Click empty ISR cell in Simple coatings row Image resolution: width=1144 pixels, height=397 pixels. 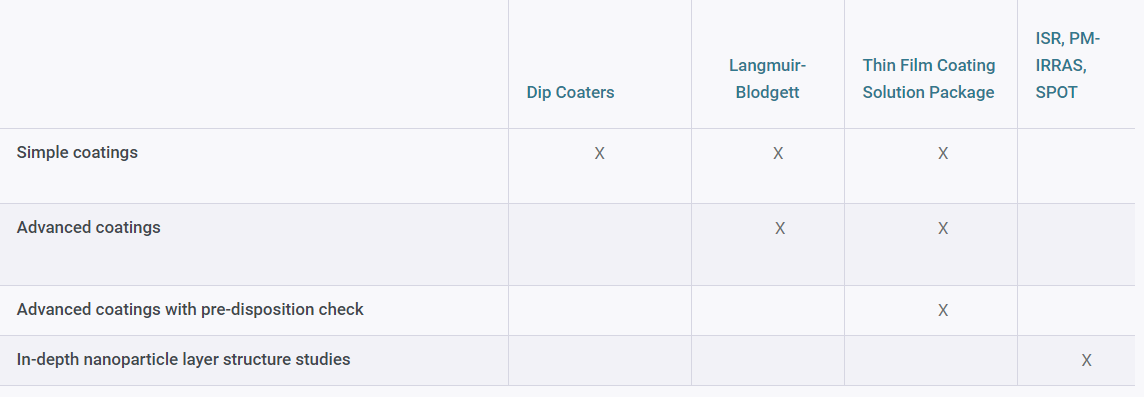(x=1076, y=166)
